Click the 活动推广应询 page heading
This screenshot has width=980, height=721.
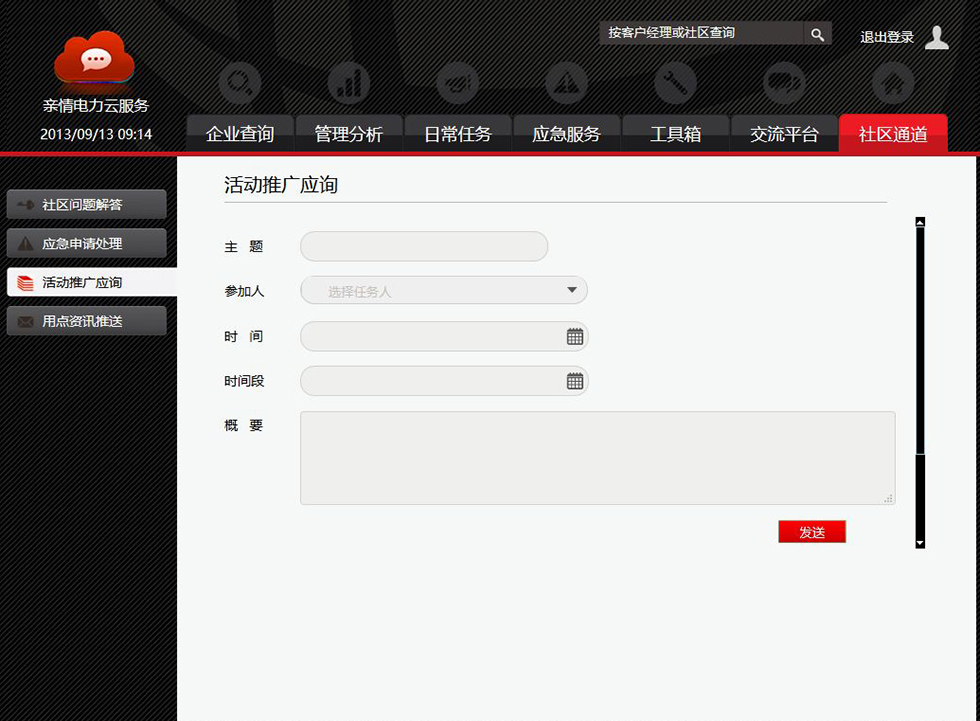point(281,185)
